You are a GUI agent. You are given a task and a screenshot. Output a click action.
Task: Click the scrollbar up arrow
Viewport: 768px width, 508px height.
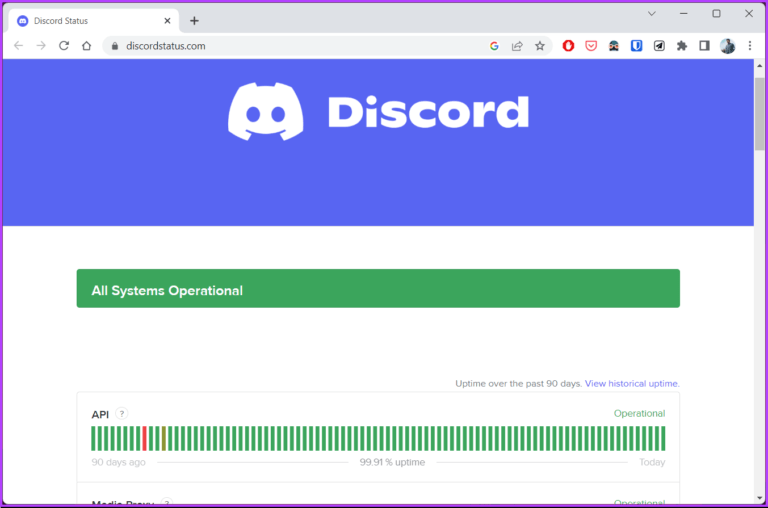point(759,65)
